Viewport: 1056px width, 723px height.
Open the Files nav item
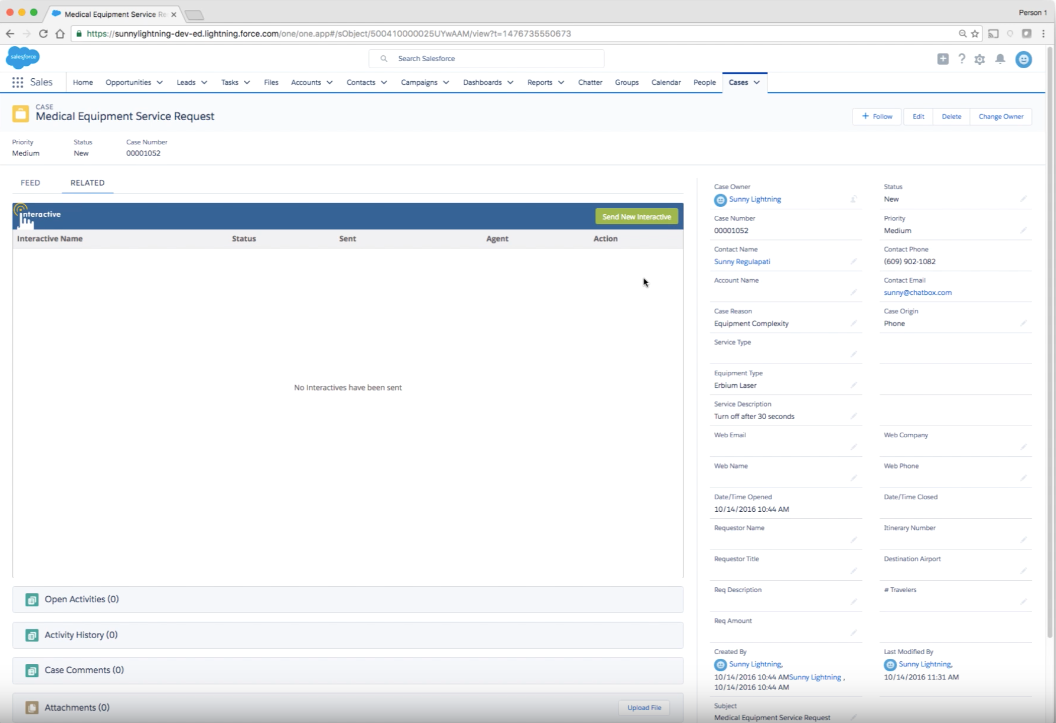[x=271, y=82]
